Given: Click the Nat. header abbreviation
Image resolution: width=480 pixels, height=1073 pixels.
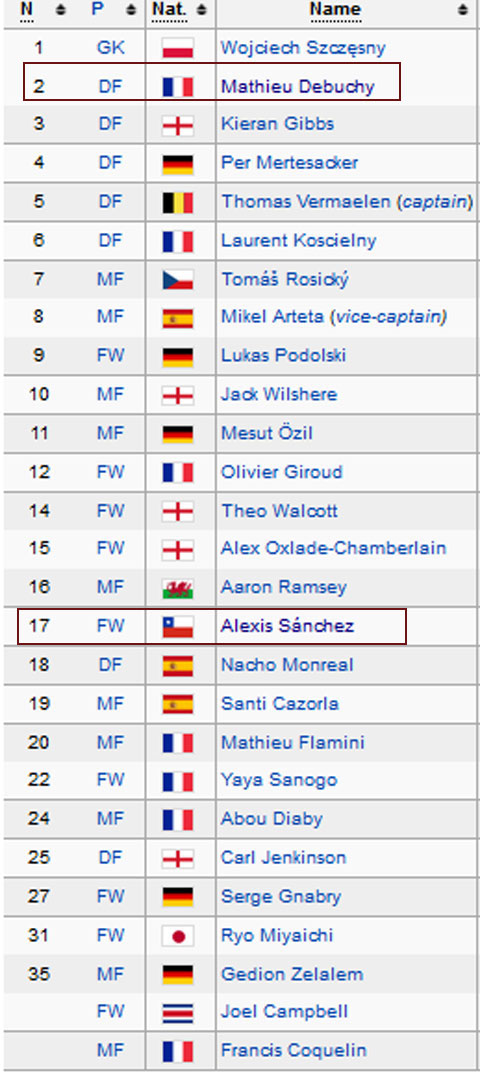Looking at the screenshot, I should click(x=170, y=10).
